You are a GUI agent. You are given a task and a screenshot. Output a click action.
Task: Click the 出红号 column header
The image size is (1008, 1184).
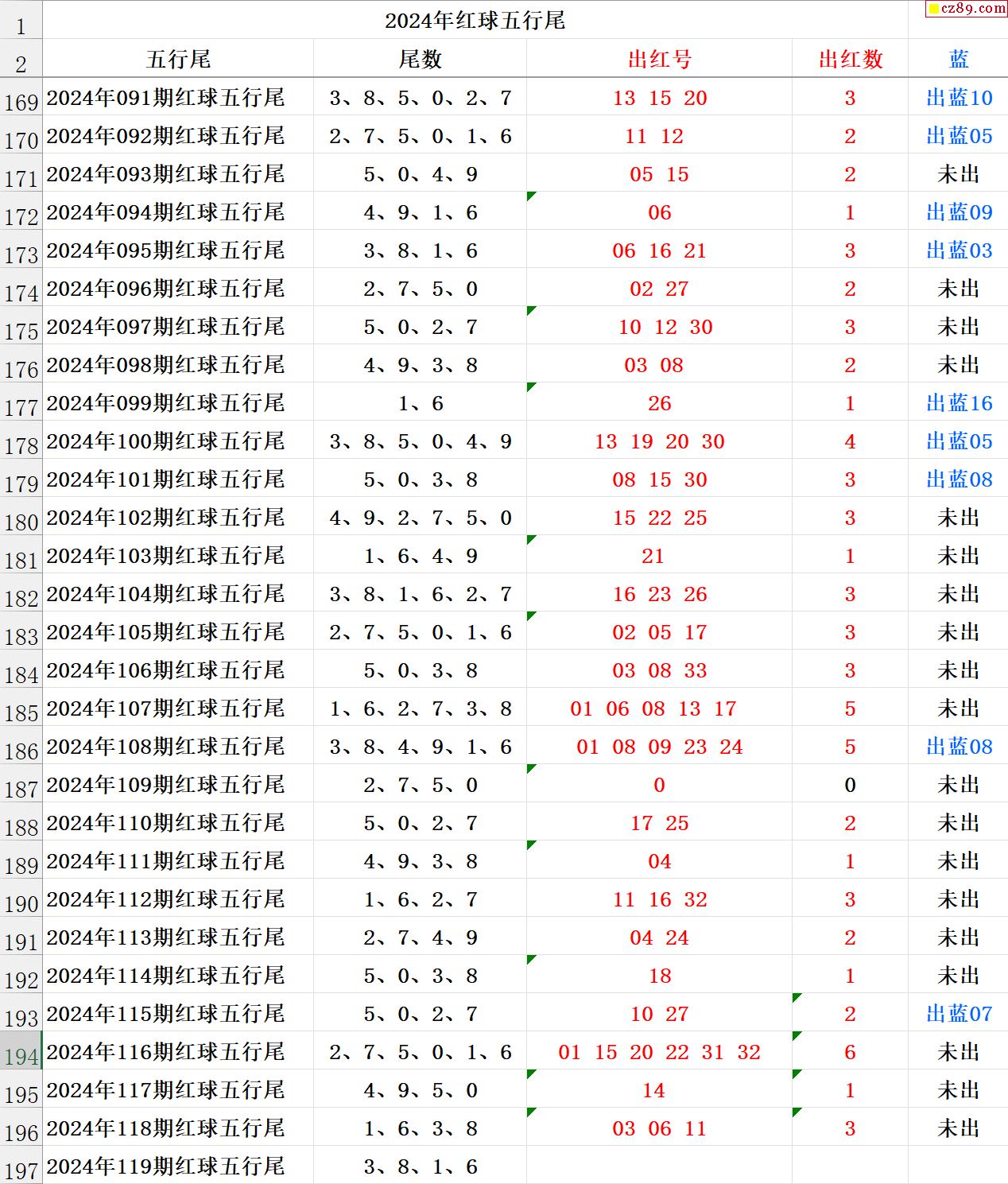(659, 59)
